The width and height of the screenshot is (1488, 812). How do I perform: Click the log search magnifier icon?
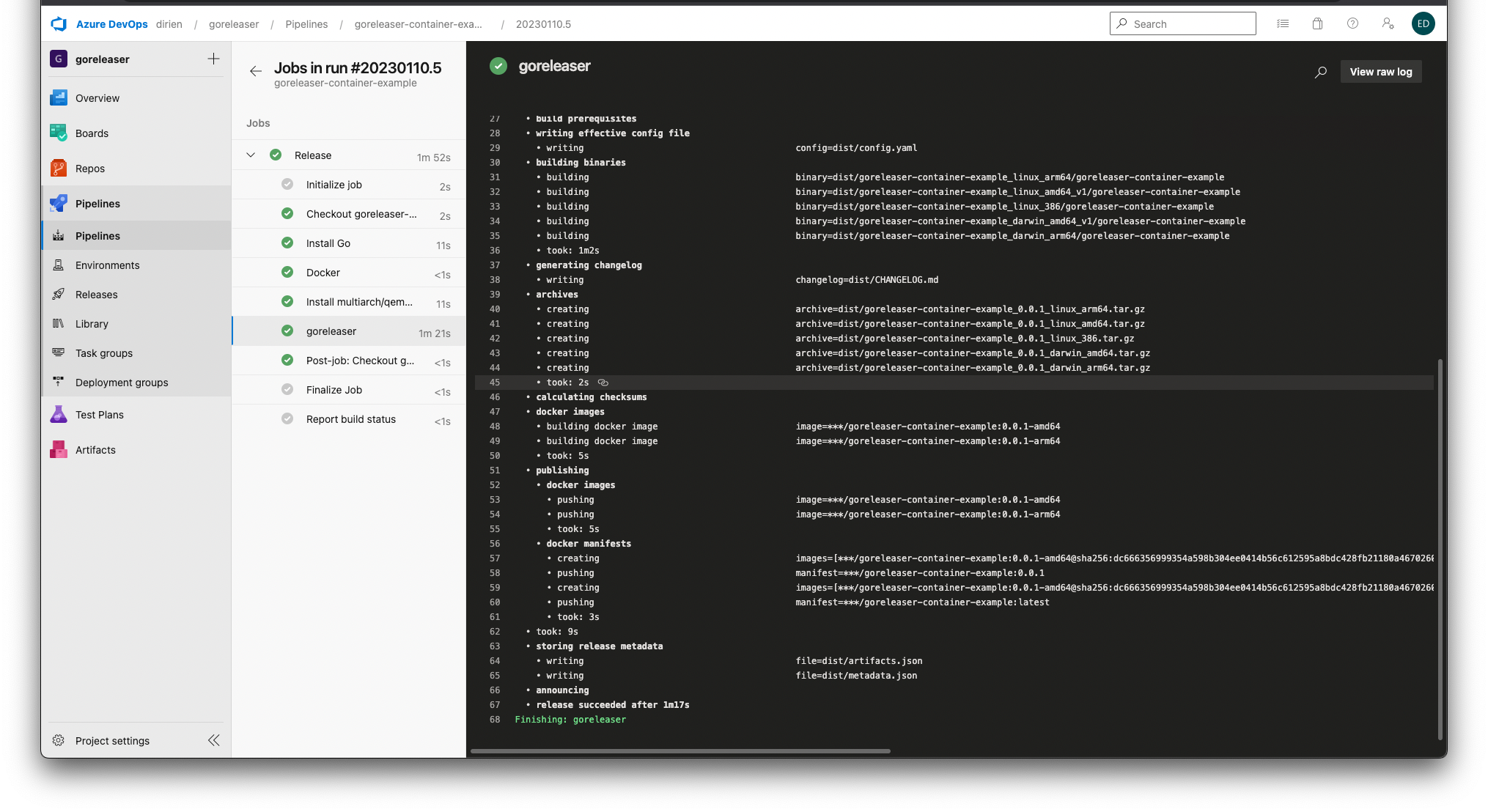[1321, 72]
